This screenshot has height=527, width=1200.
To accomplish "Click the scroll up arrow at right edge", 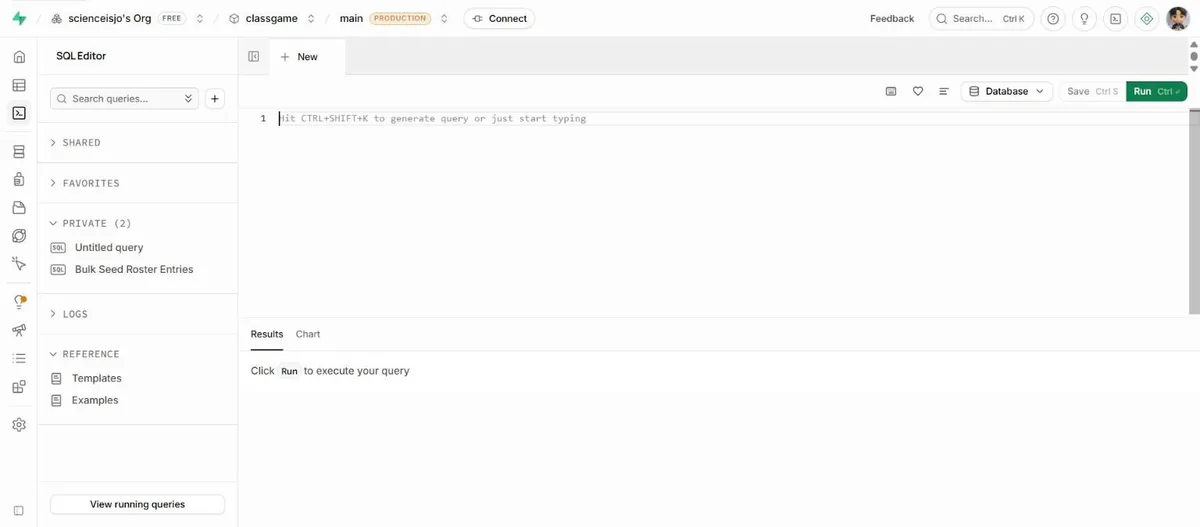I will click(x=1193, y=44).
